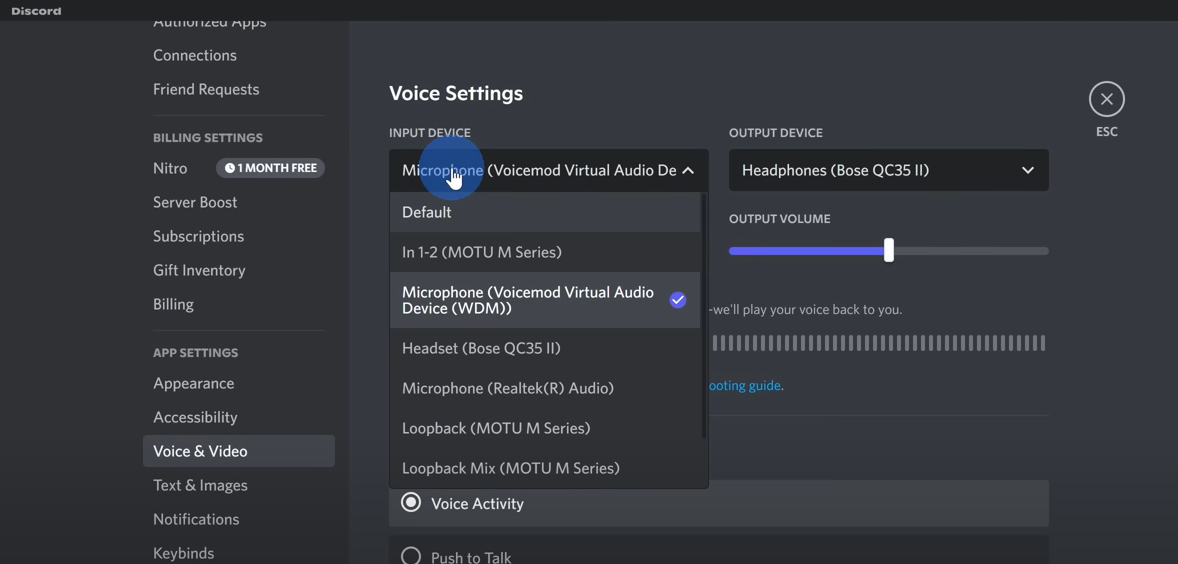Select the Voice Activity radio button
The image size is (1178, 564).
coord(411,503)
